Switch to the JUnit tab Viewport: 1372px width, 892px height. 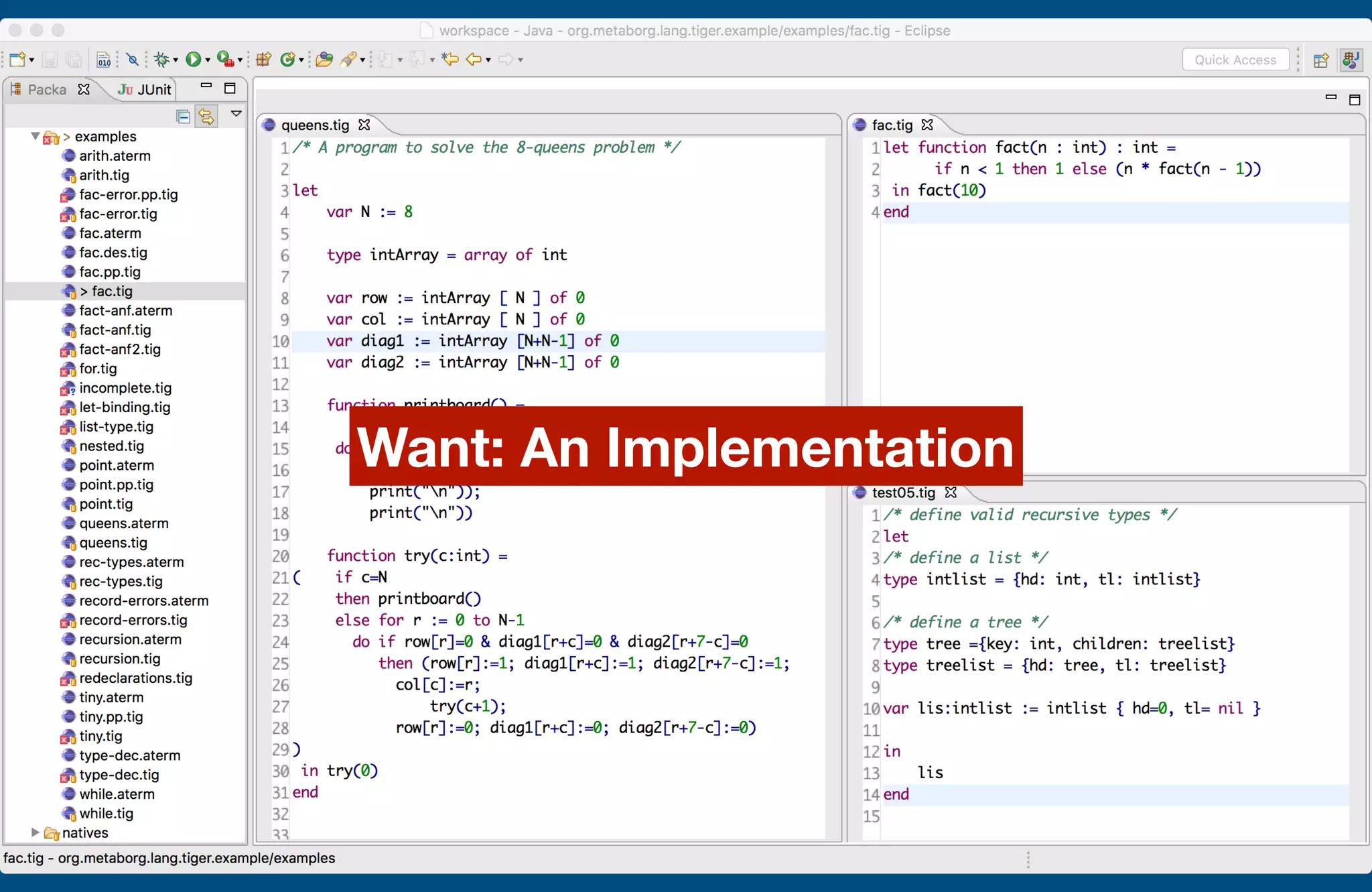click(x=145, y=90)
